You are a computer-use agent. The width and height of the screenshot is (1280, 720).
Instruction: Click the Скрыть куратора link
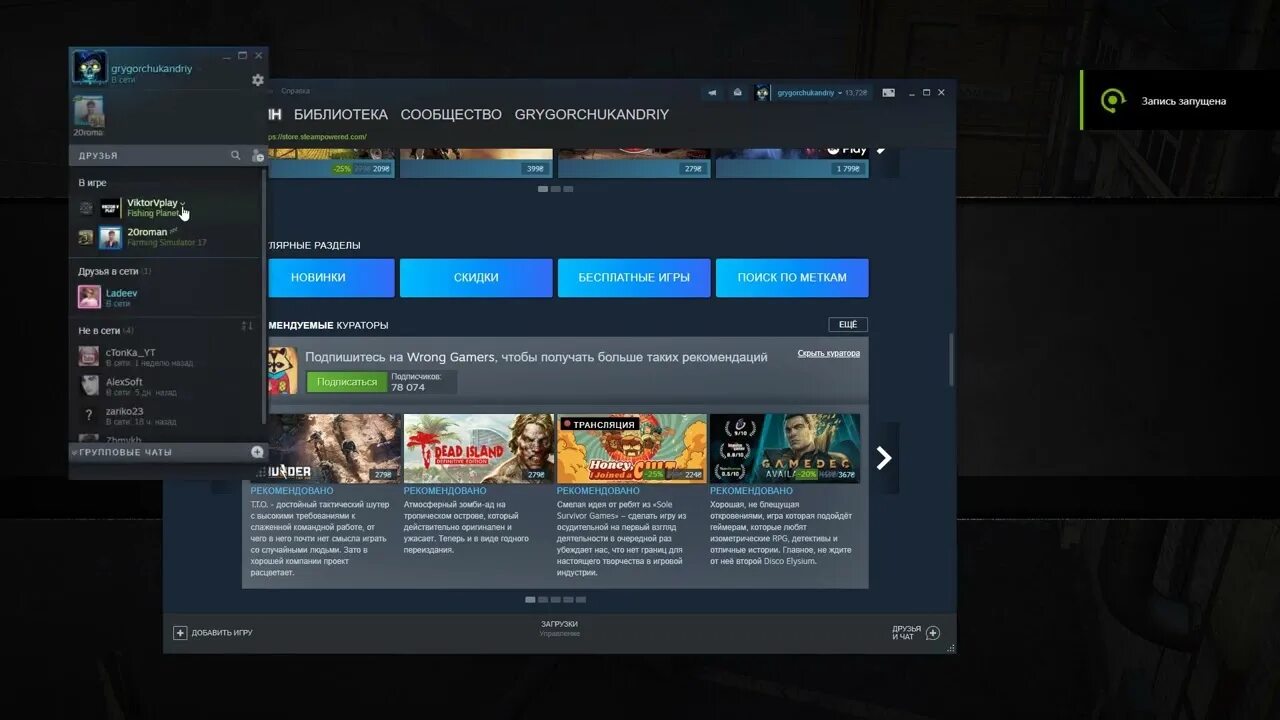pos(829,353)
